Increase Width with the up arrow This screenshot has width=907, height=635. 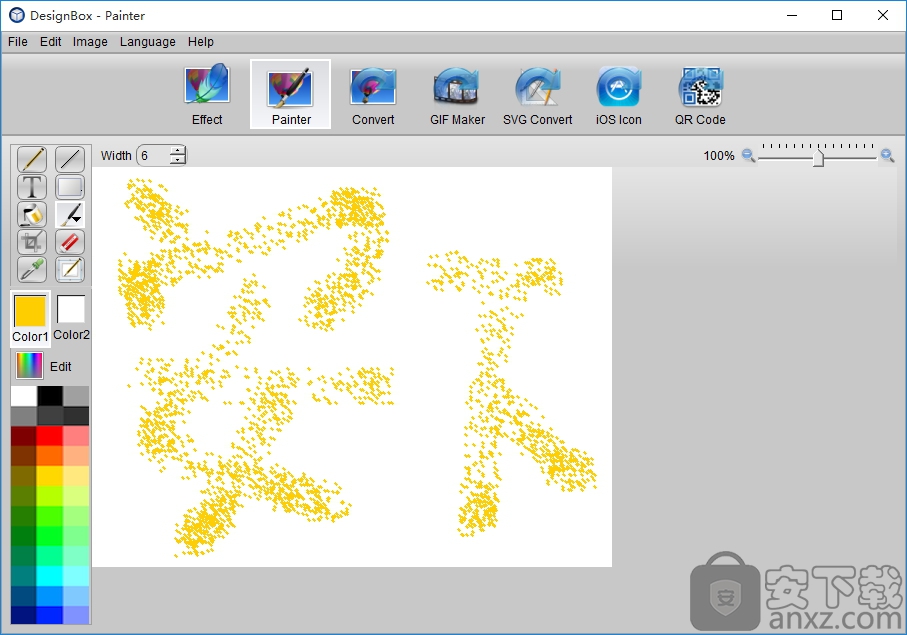click(x=178, y=151)
